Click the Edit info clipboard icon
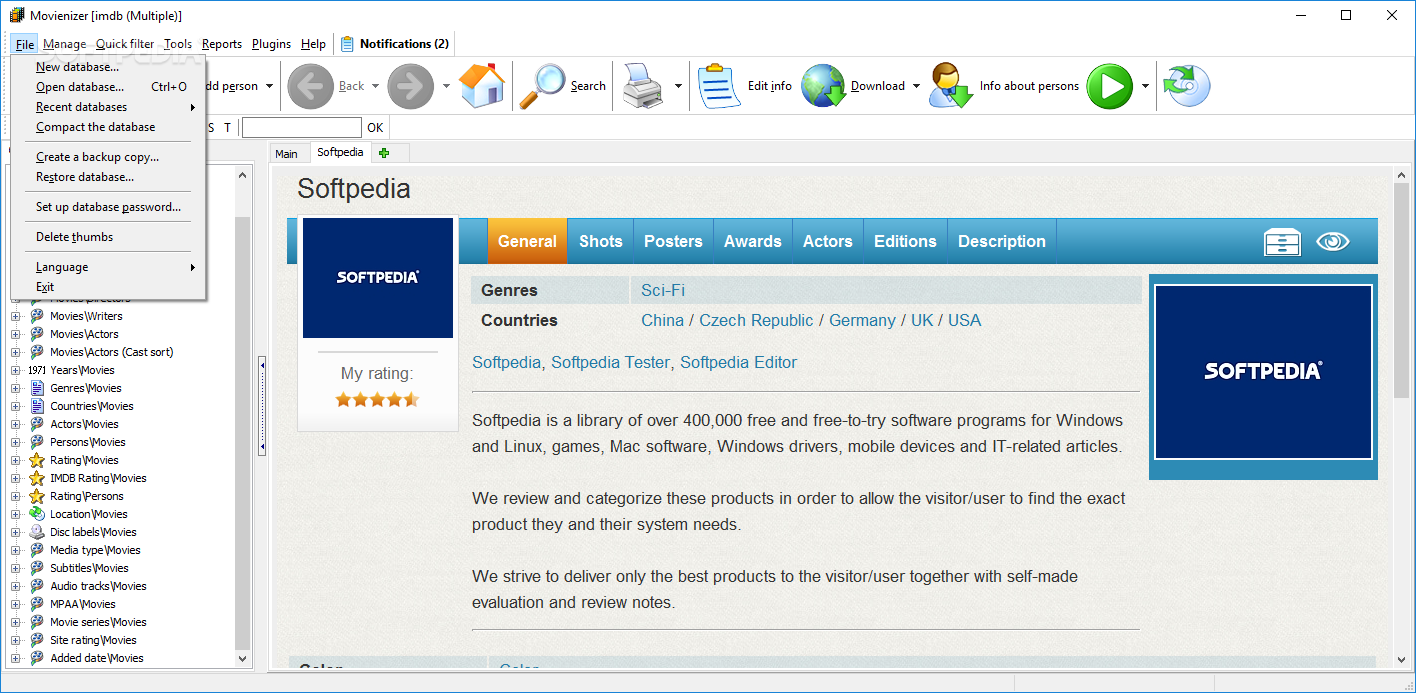 [x=719, y=86]
